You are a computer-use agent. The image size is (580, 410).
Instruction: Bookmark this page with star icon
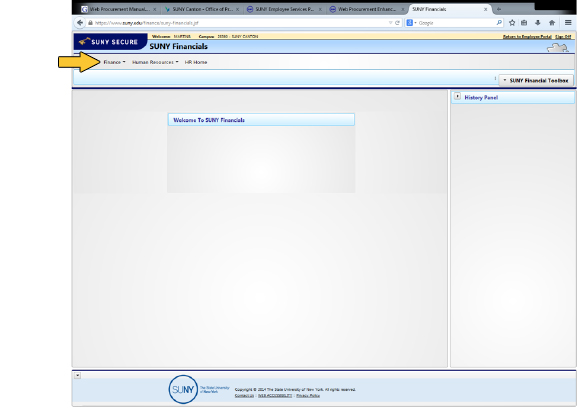(512, 23)
